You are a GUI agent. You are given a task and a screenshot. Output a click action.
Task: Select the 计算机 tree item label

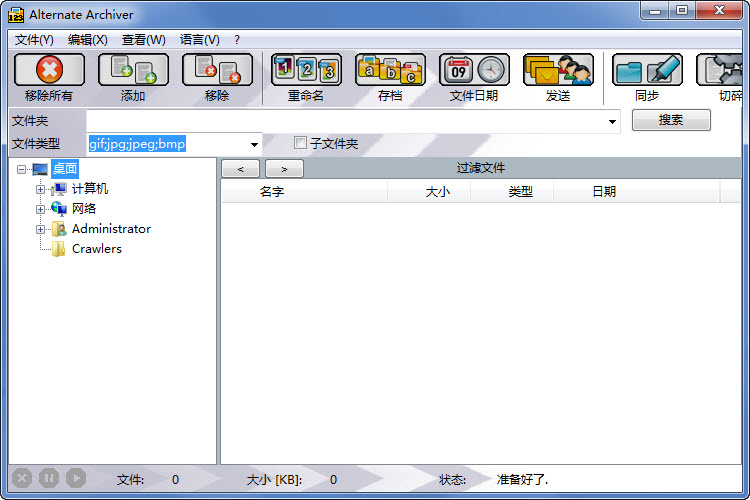[90, 189]
